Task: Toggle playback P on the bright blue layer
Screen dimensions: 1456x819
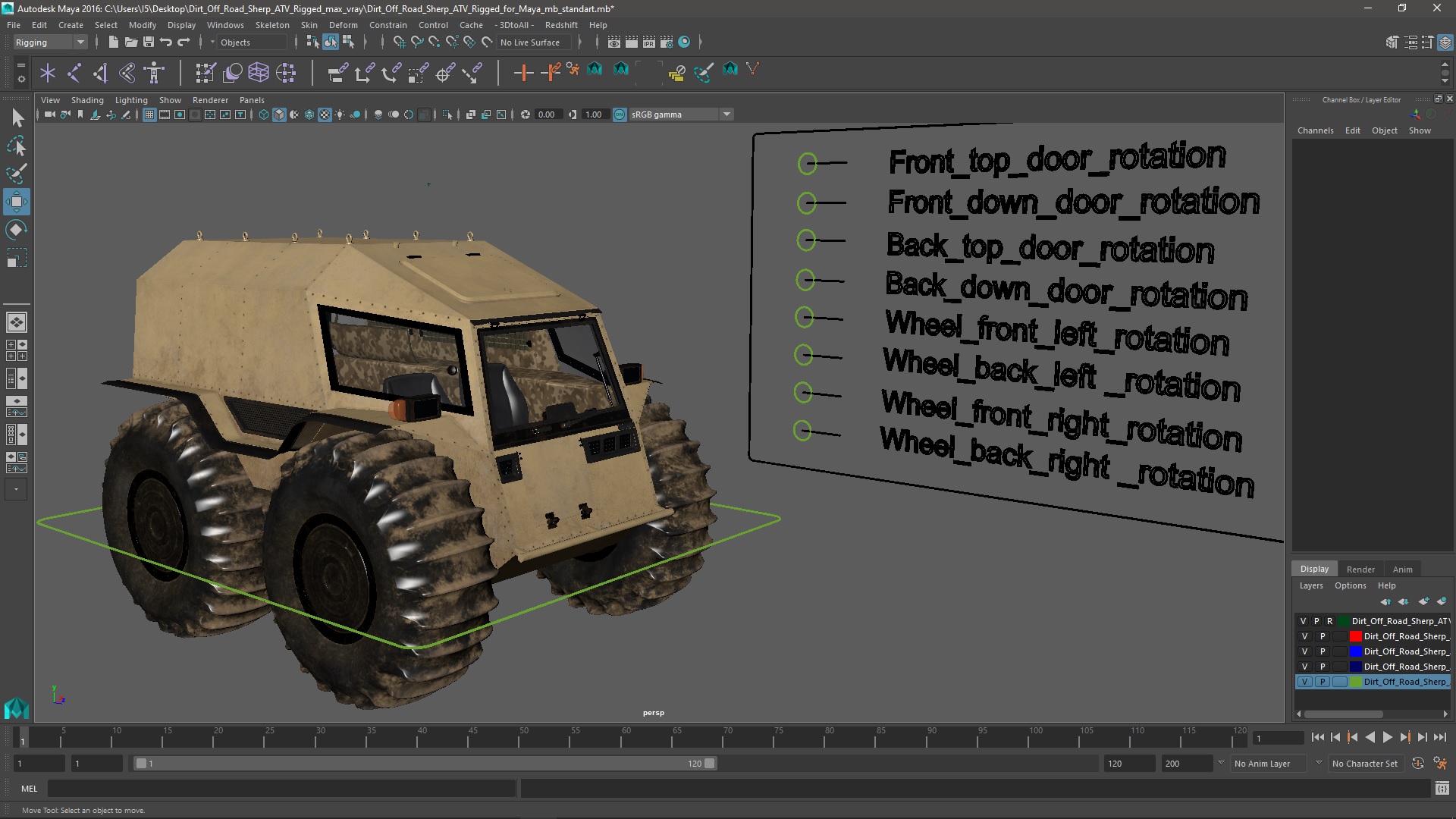Action: tap(1323, 651)
